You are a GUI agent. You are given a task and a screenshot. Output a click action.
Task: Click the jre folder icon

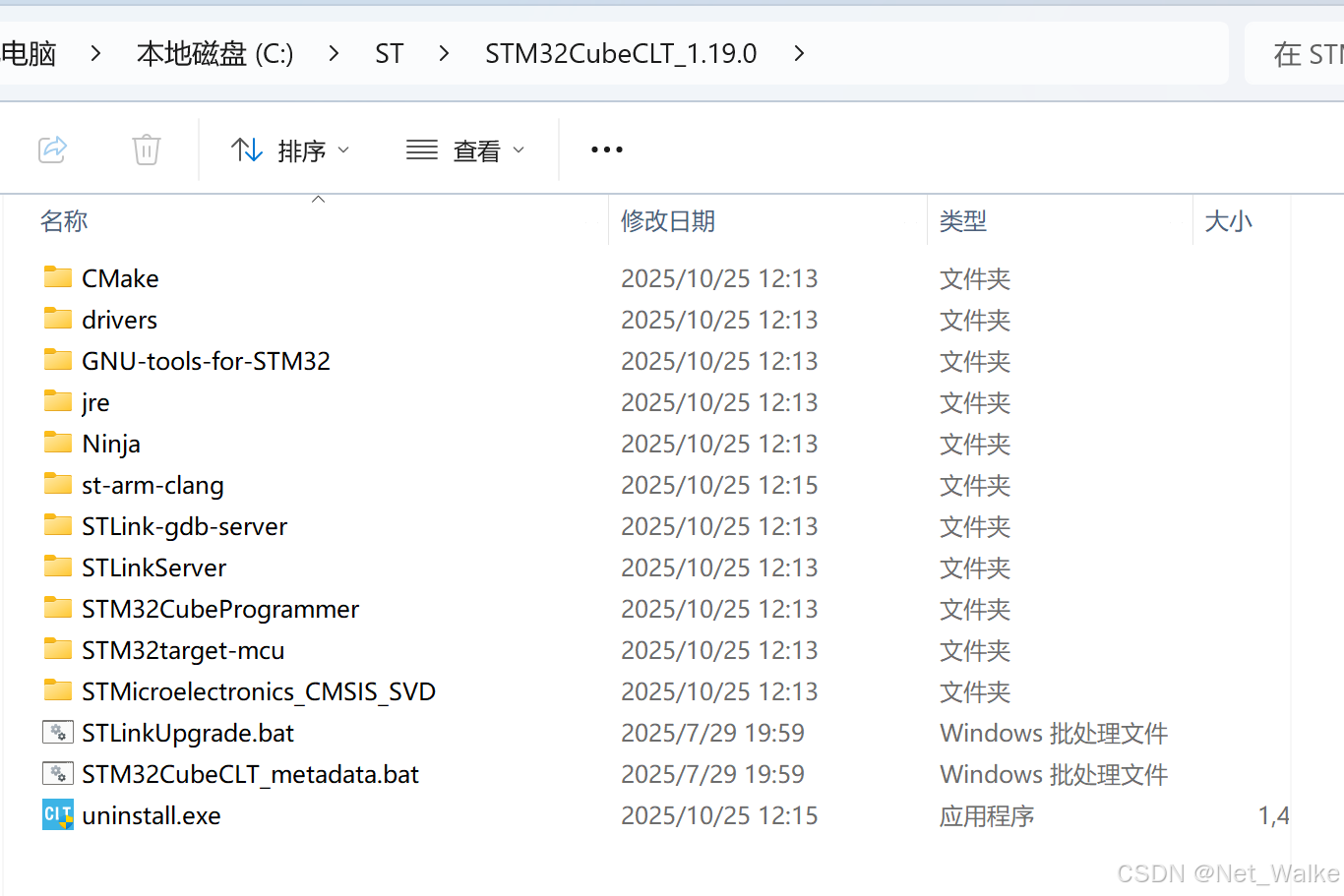[58, 401]
